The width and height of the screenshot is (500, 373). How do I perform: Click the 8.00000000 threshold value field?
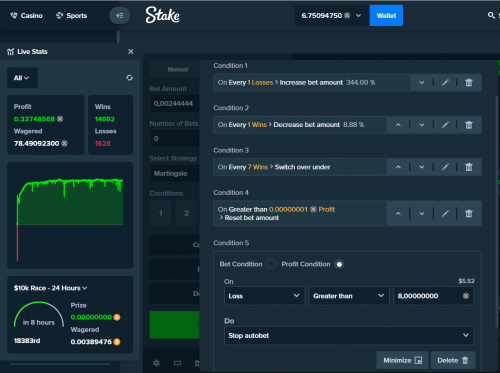coord(434,296)
